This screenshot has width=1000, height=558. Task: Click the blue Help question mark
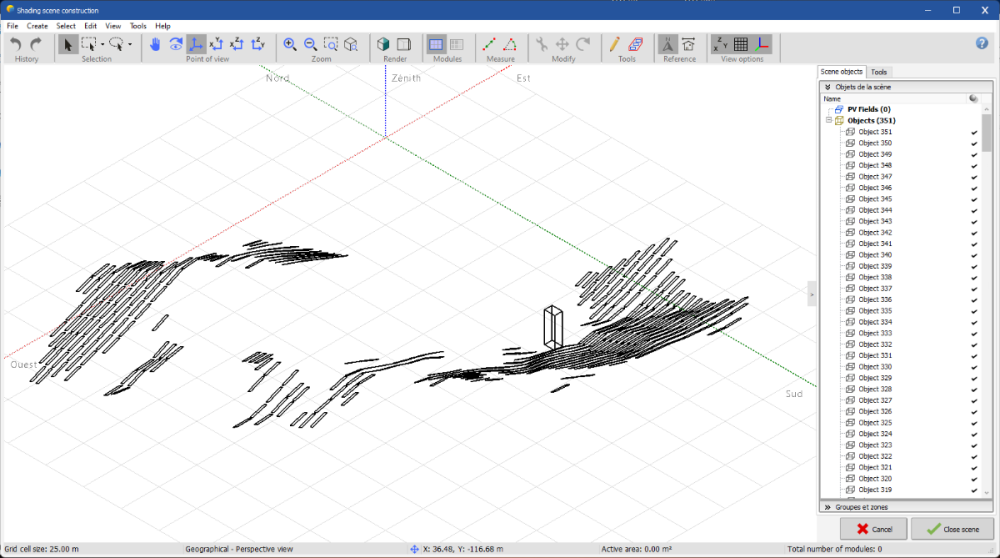point(982,43)
